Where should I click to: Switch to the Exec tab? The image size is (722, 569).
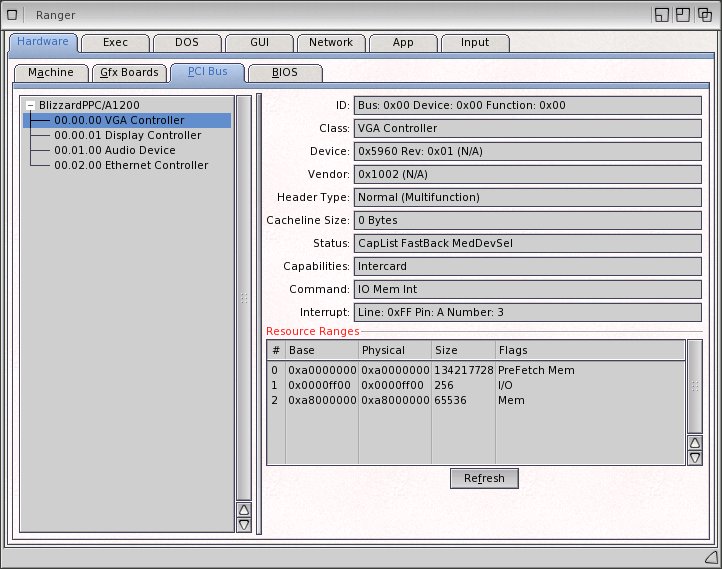click(115, 43)
